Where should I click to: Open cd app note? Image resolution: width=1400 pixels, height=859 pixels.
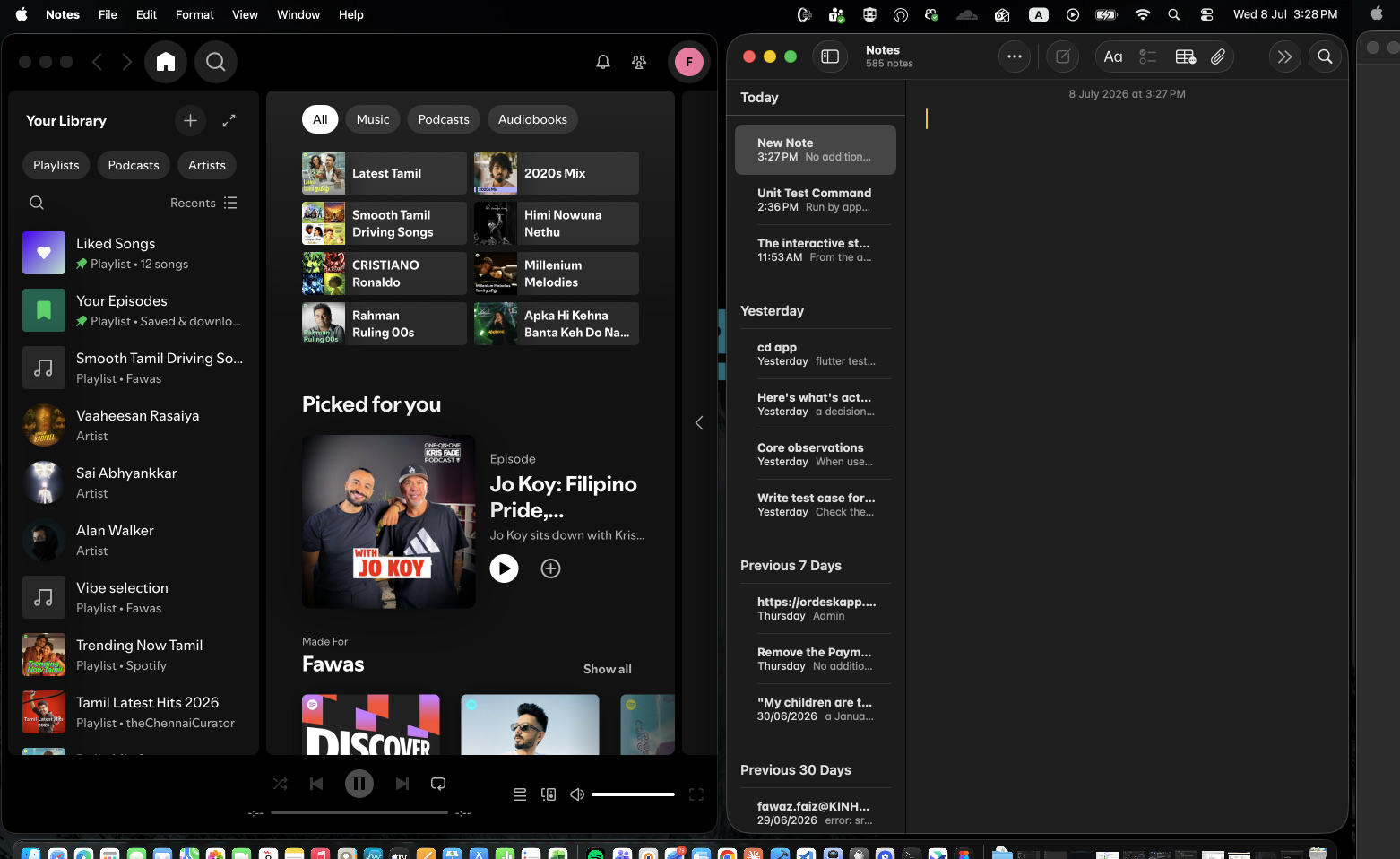coord(816,353)
